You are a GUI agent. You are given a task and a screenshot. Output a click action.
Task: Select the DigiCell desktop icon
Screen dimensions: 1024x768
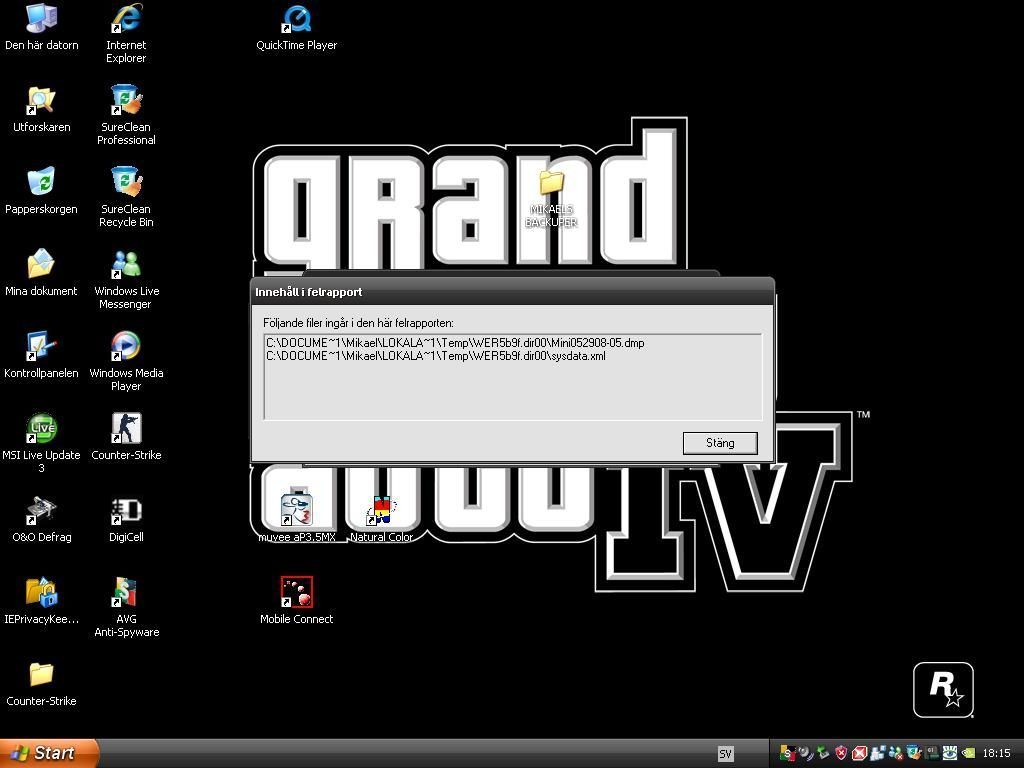point(126,519)
